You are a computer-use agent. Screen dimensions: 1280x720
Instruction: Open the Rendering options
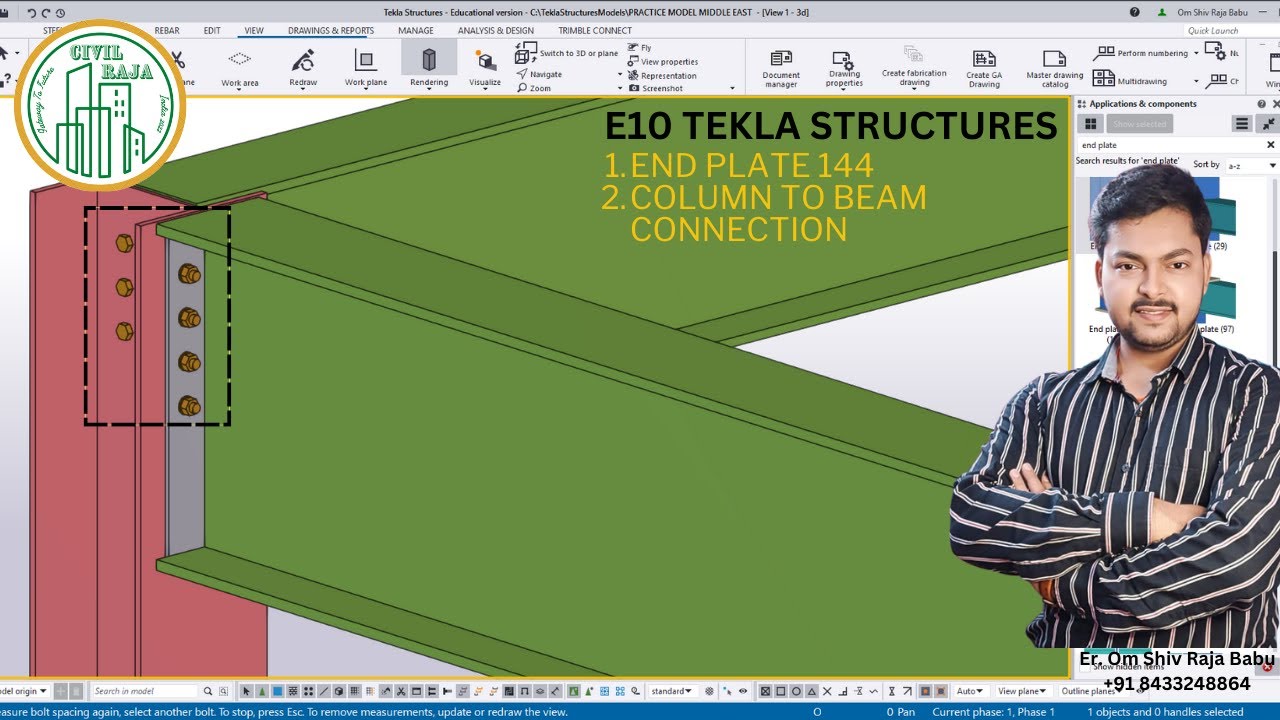point(429,67)
